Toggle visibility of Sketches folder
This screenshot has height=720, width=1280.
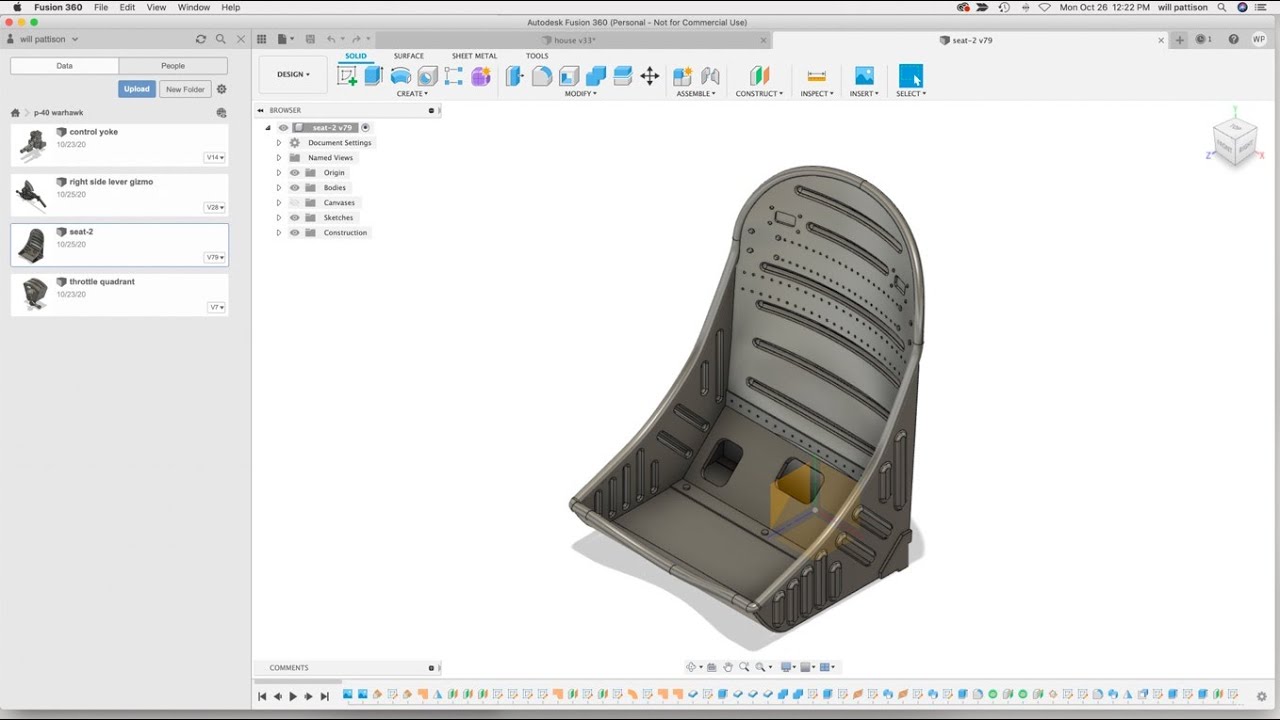tap(294, 218)
